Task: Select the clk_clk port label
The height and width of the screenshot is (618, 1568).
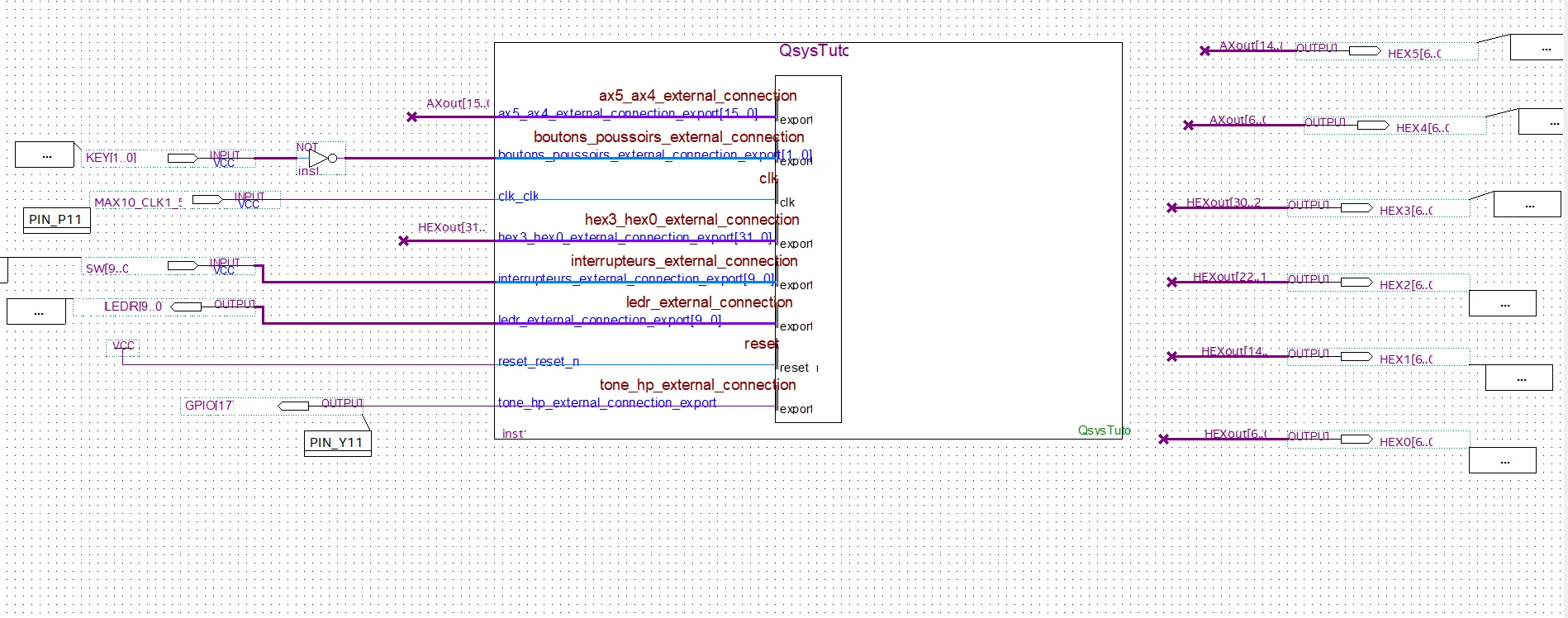Action: [x=518, y=196]
